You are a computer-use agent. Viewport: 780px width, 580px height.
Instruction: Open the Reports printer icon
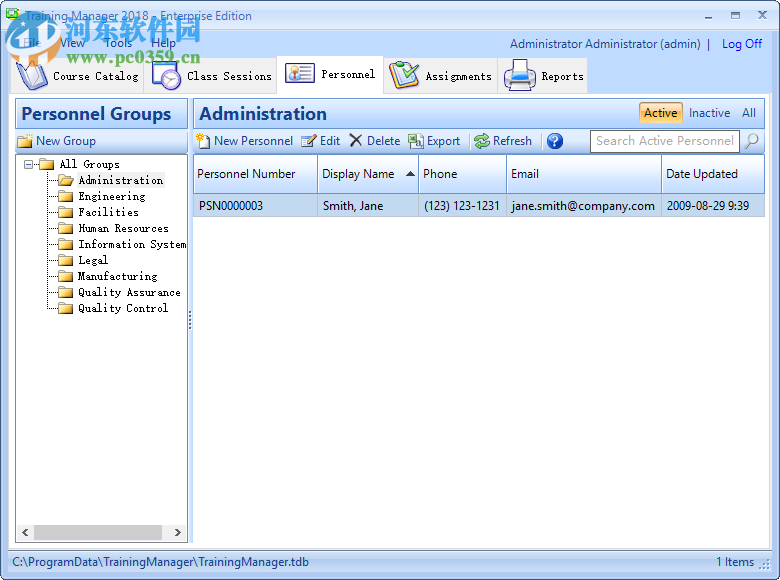[520, 76]
